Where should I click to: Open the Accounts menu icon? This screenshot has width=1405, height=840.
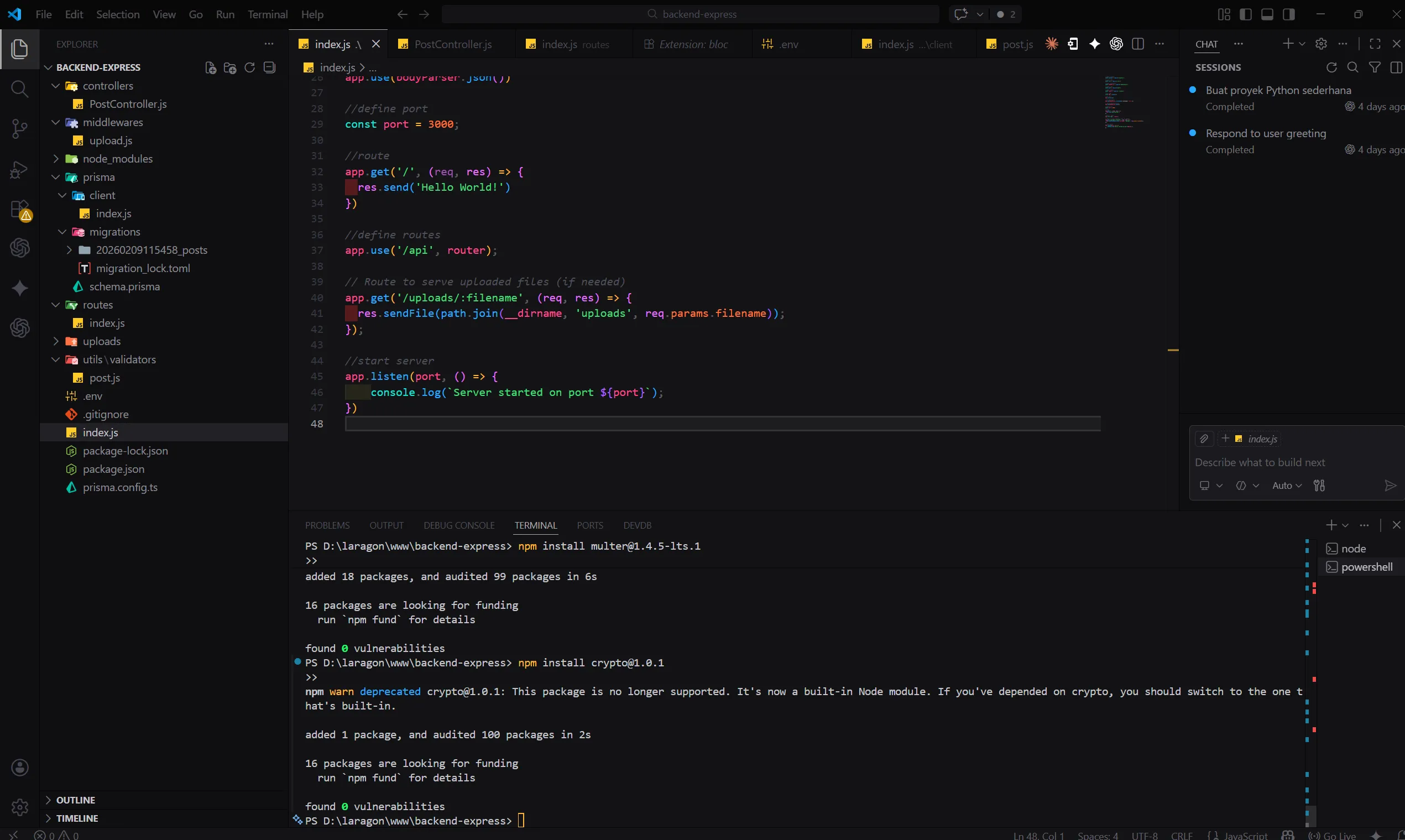coord(20,768)
